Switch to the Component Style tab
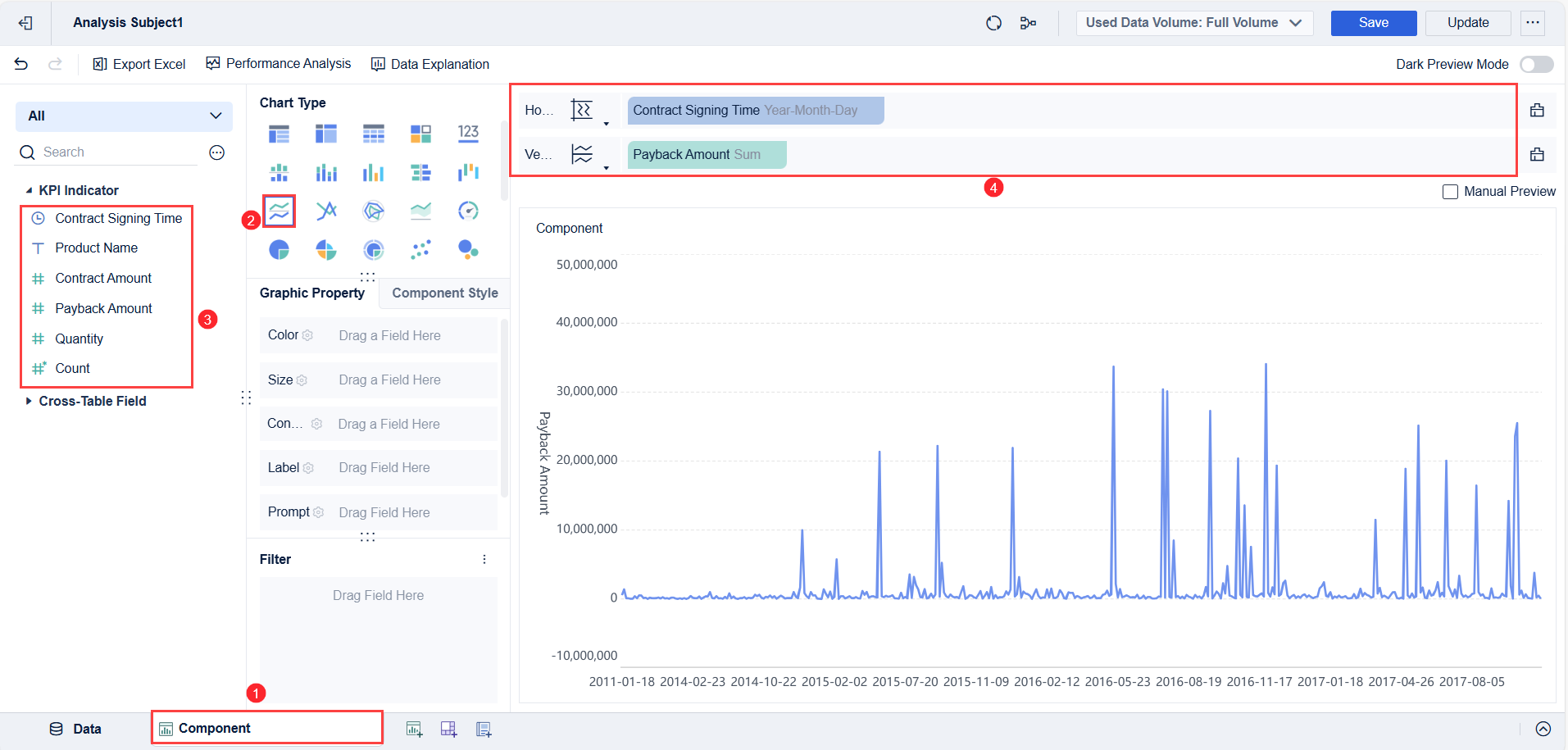Viewport: 1568px width, 750px height. pyautogui.click(x=445, y=293)
